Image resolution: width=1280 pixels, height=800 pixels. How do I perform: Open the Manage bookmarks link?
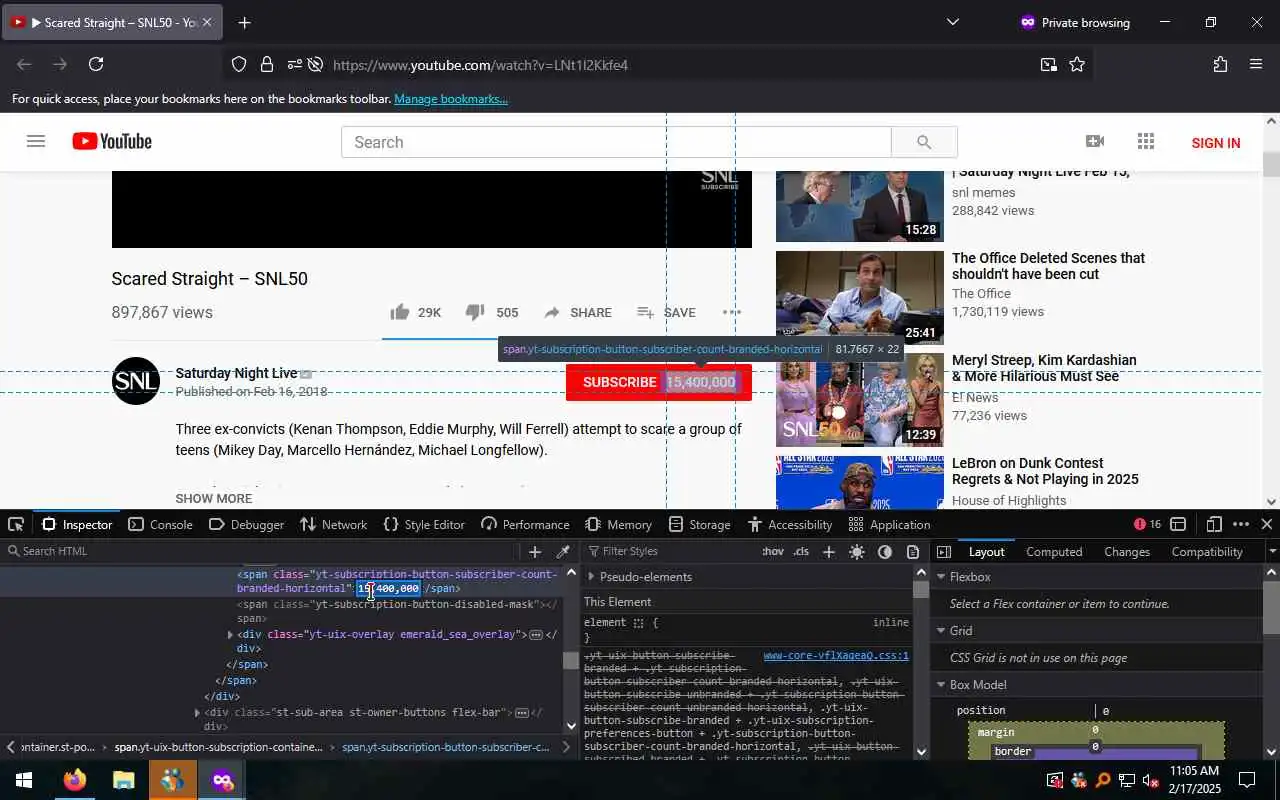tap(451, 99)
